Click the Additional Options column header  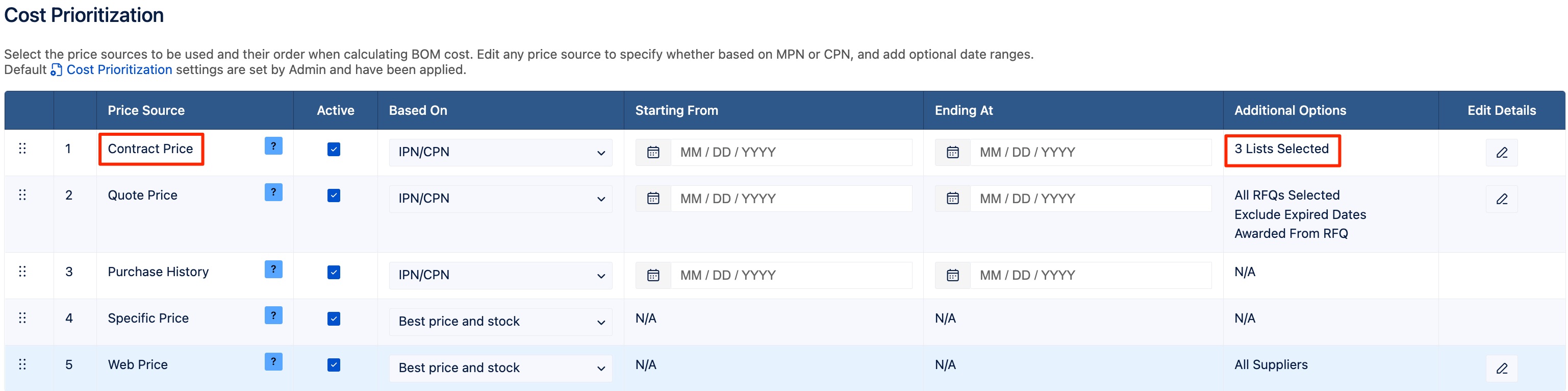(1290, 110)
